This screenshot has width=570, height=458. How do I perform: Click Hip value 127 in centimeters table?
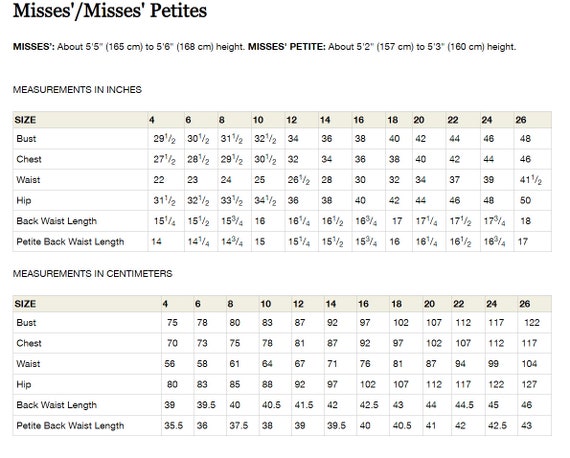(529, 385)
